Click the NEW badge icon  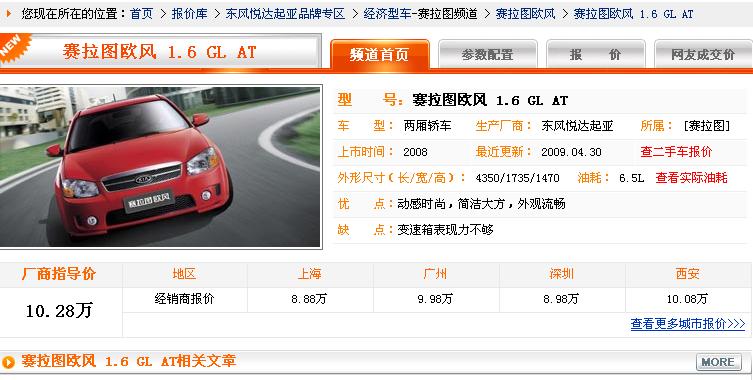pos(15,49)
